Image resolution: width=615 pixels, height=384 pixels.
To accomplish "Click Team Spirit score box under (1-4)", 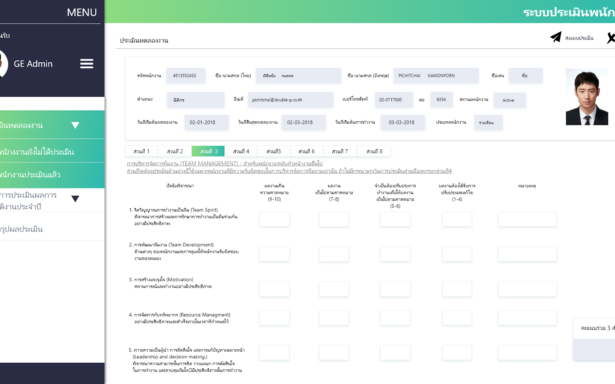I will [x=457, y=220].
